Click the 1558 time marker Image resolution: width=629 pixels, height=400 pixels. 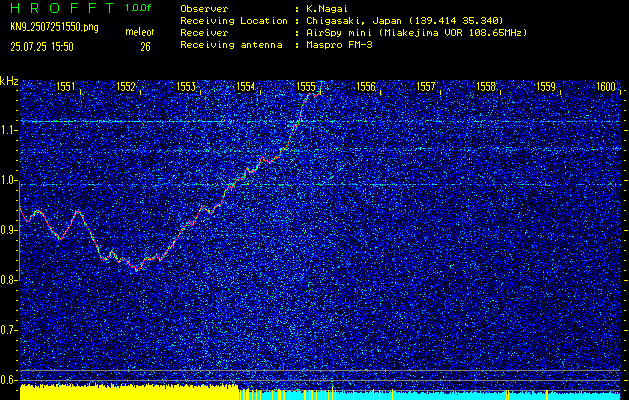click(x=486, y=86)
